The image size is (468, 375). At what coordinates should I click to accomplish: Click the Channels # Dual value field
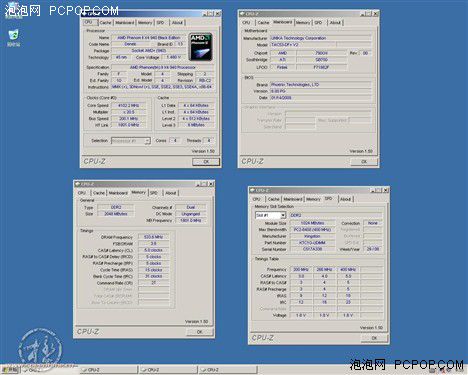(191, 207)
